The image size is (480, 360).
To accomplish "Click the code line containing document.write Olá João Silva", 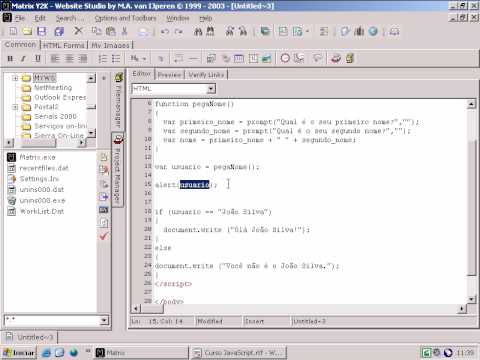I will [x=236, y=230].
